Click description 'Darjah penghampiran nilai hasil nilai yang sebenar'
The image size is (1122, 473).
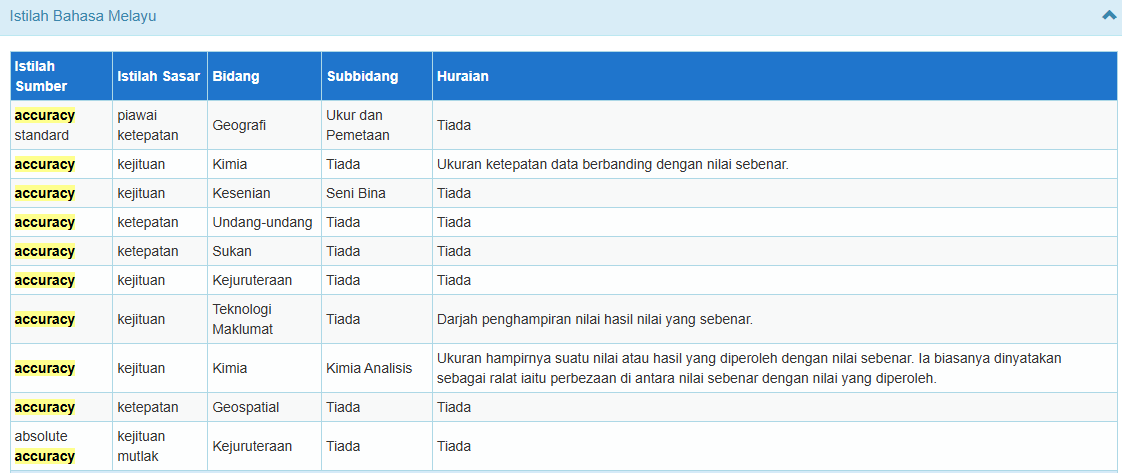[595, 319]
